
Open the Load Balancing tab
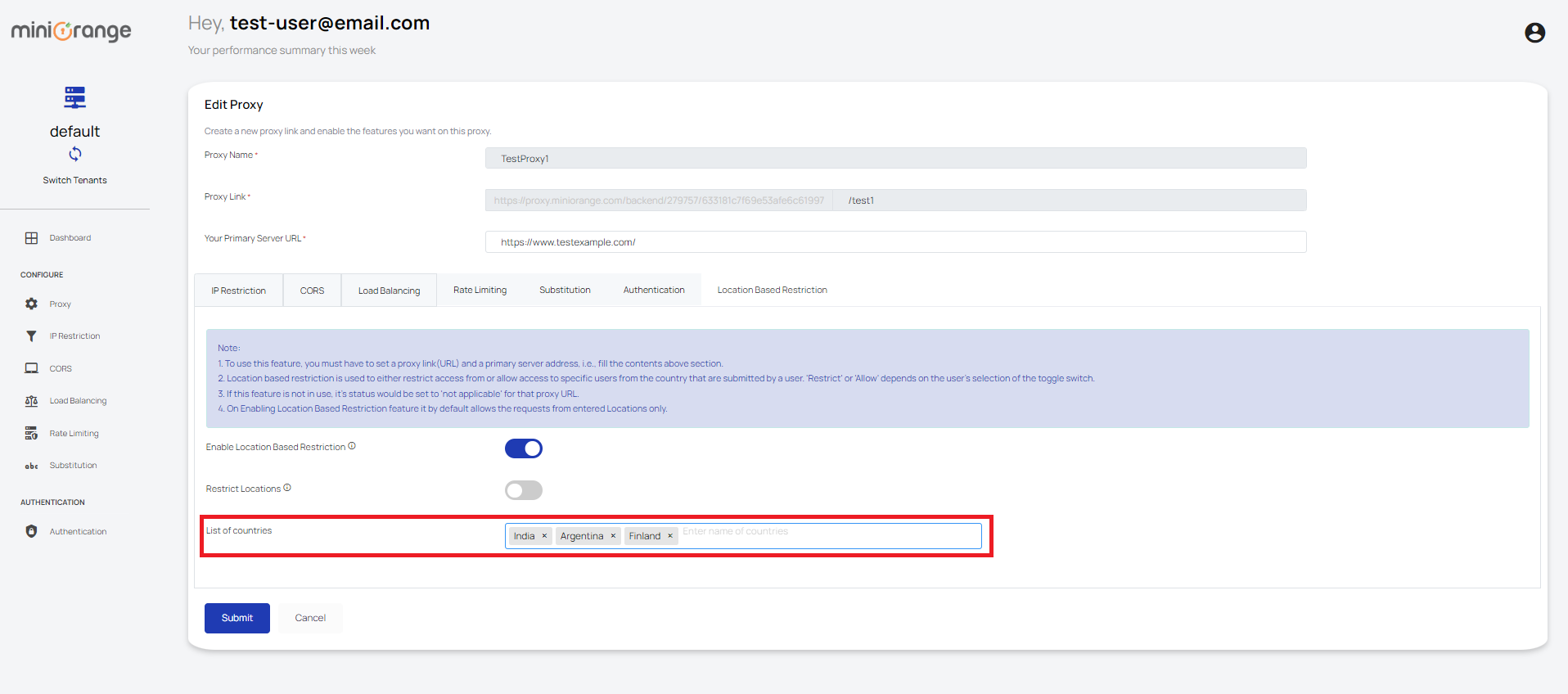coord(390,291)
